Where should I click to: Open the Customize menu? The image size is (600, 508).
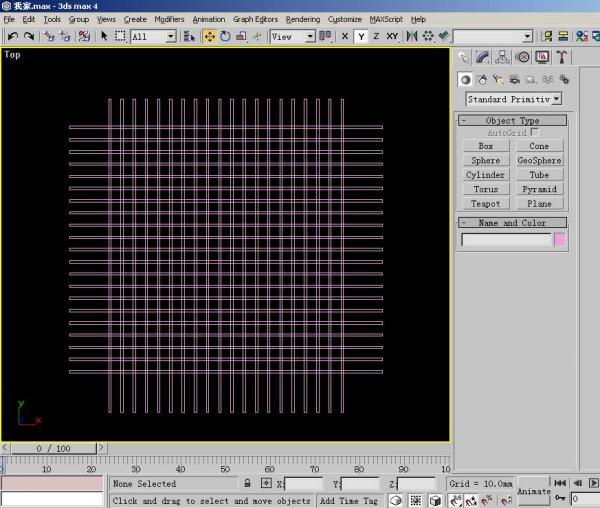click(344, 19)
